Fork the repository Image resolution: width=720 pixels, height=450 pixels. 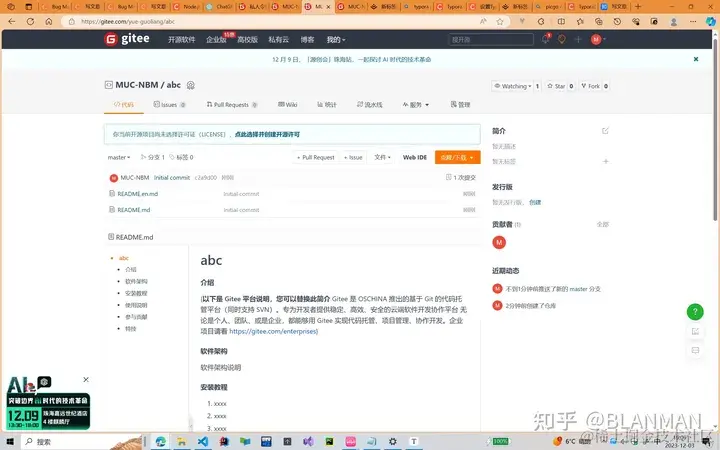(591, 86)
